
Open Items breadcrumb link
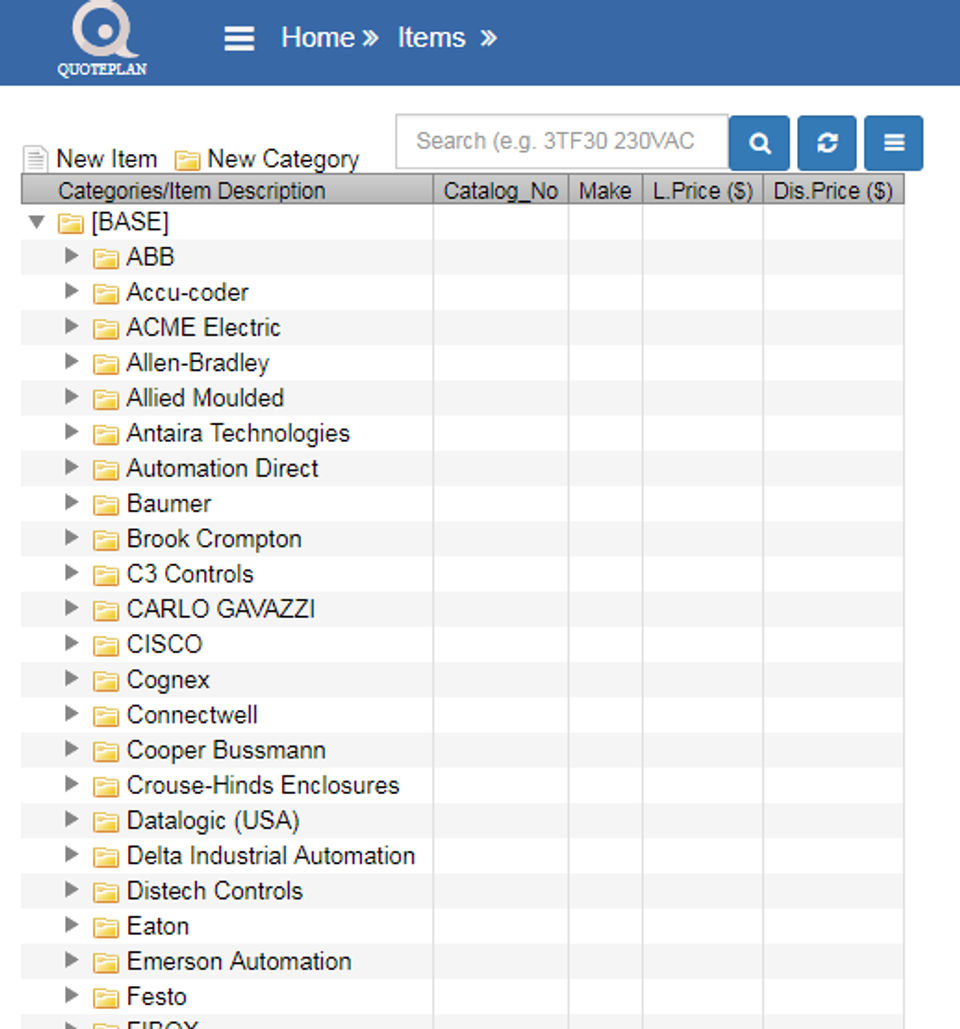[x=431, y=37]
